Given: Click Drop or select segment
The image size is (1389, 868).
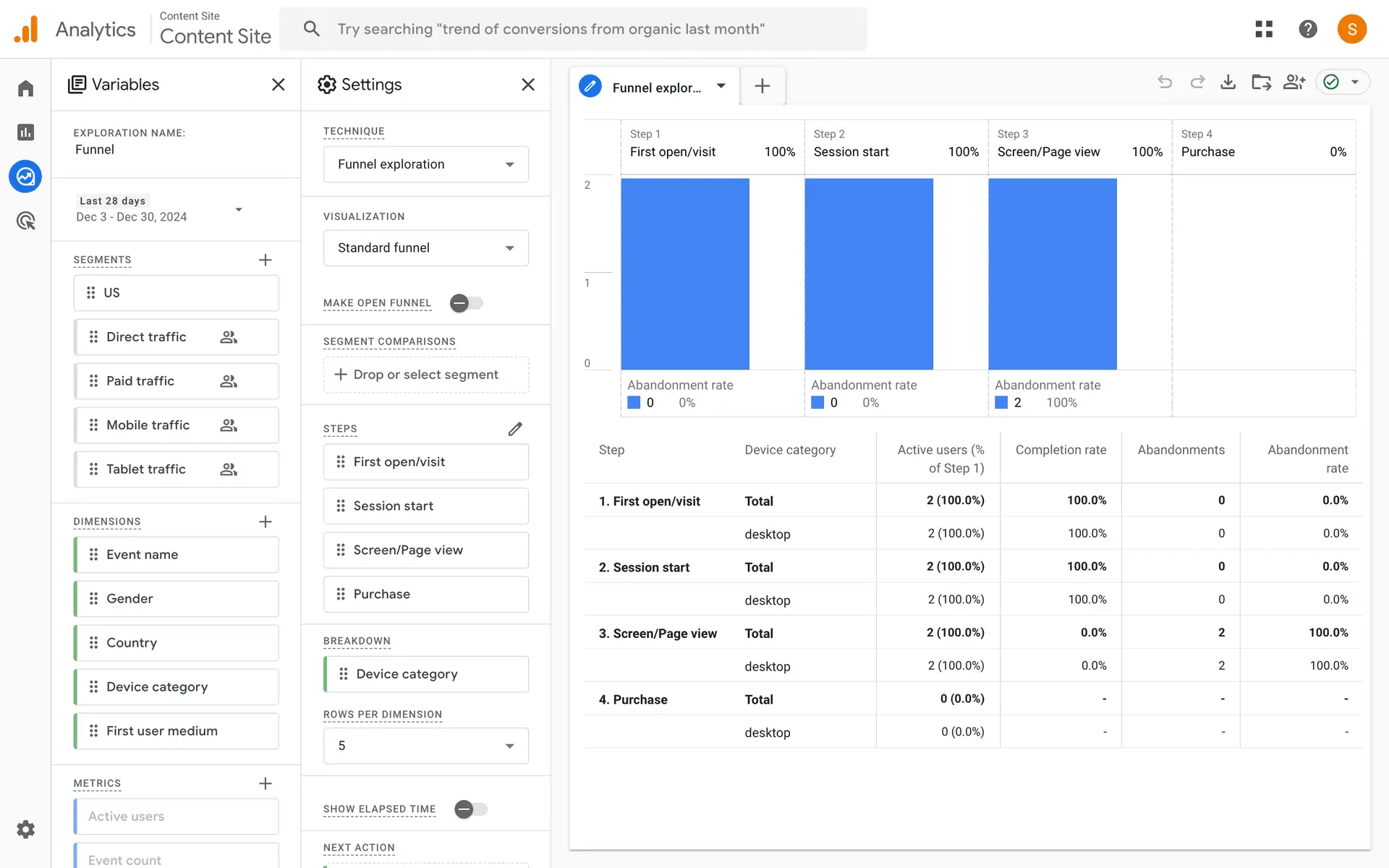Looking at the screenshot, I should [x=425, y=375].
